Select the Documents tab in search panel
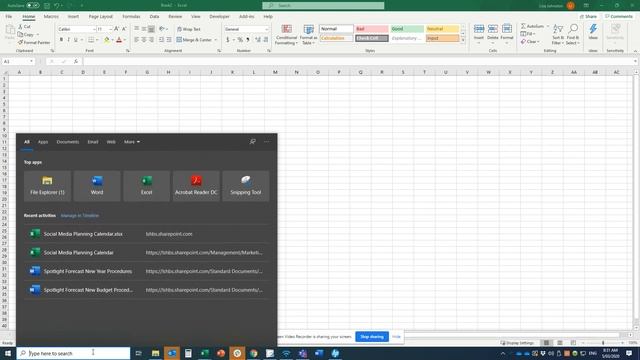 (68, 142)
